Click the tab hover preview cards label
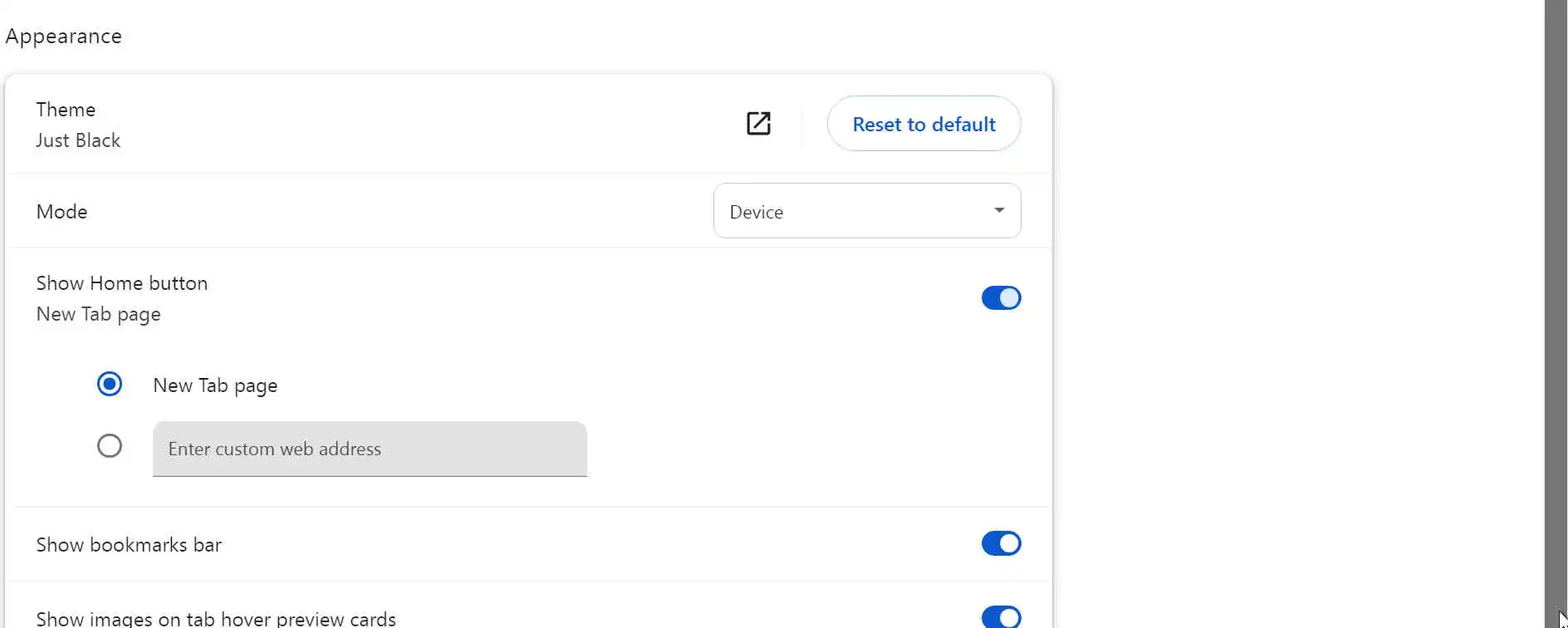 pyautogui.click(x=216, y=619)
